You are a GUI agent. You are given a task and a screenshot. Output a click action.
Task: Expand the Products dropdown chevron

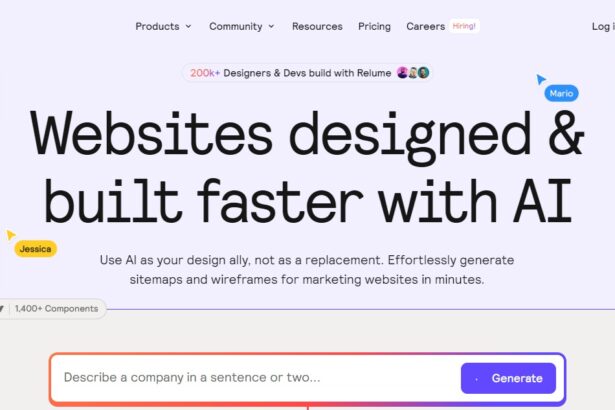tap(188, 27)
